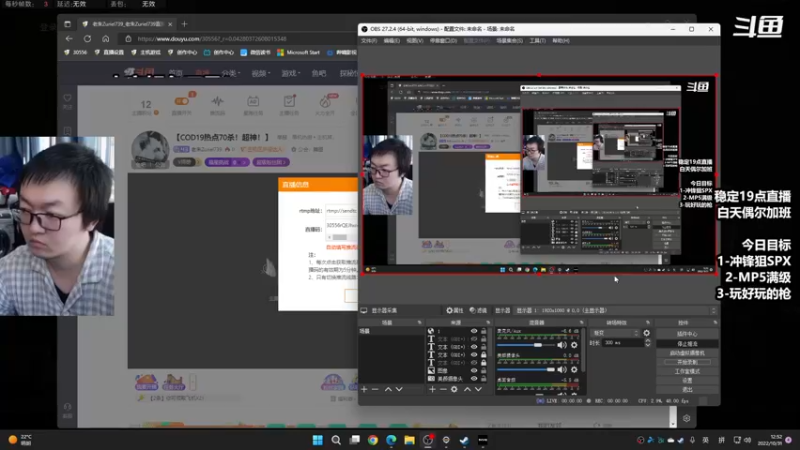Toggle lock on 图像 image source
This screenshot has width=800, height=450.
pyautogui.click(x=483, y=370)
